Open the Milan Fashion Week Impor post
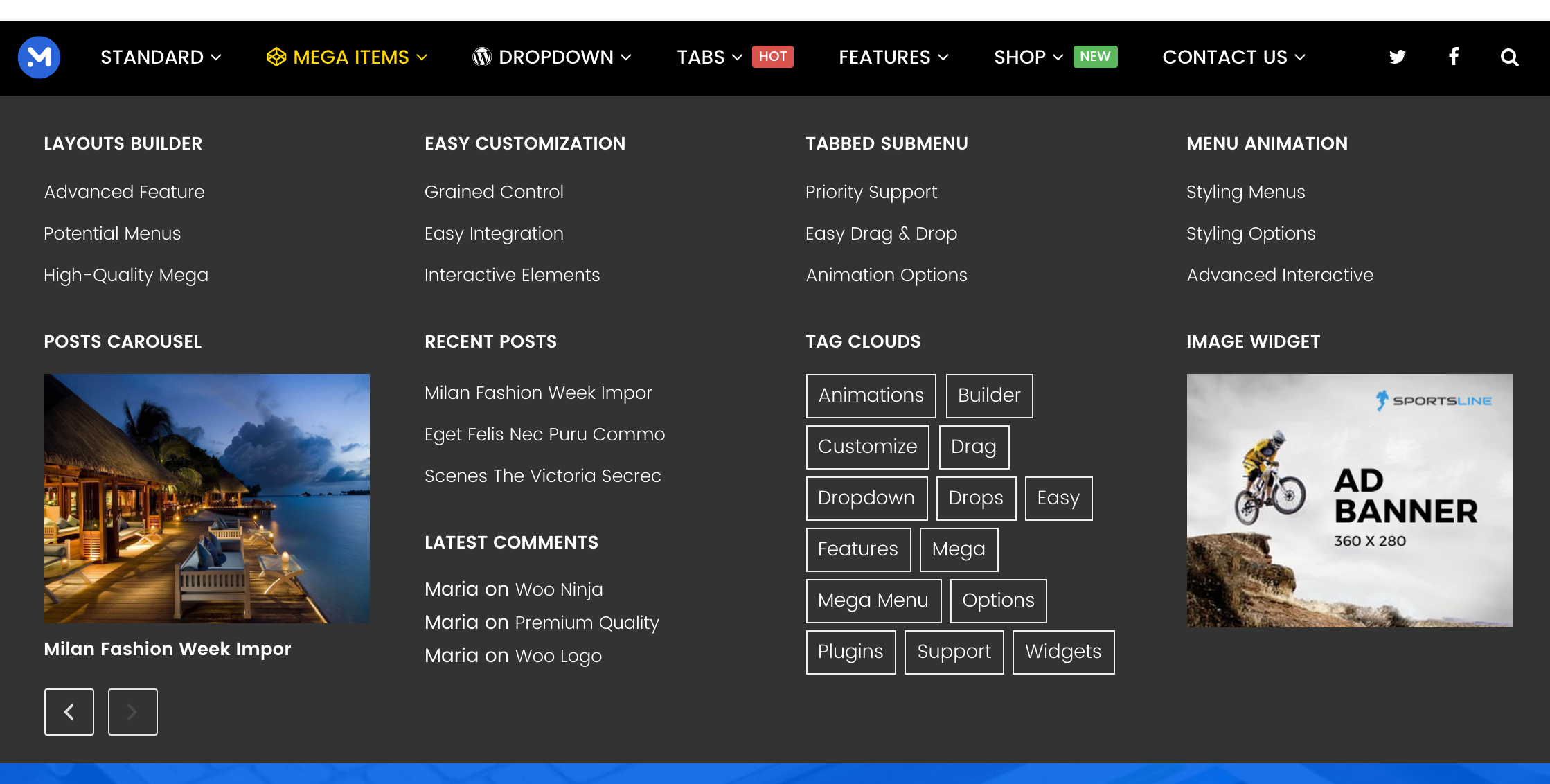Screen dimensions: 1550x784 click(538, 393)
